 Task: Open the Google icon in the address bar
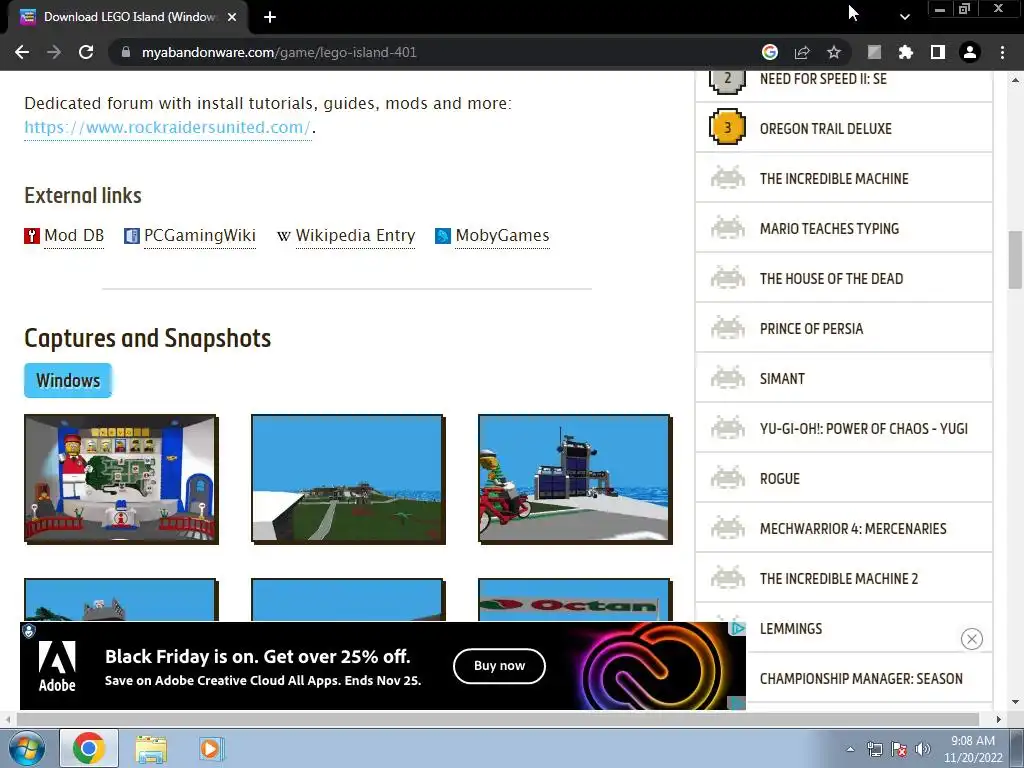coord(770,52)
